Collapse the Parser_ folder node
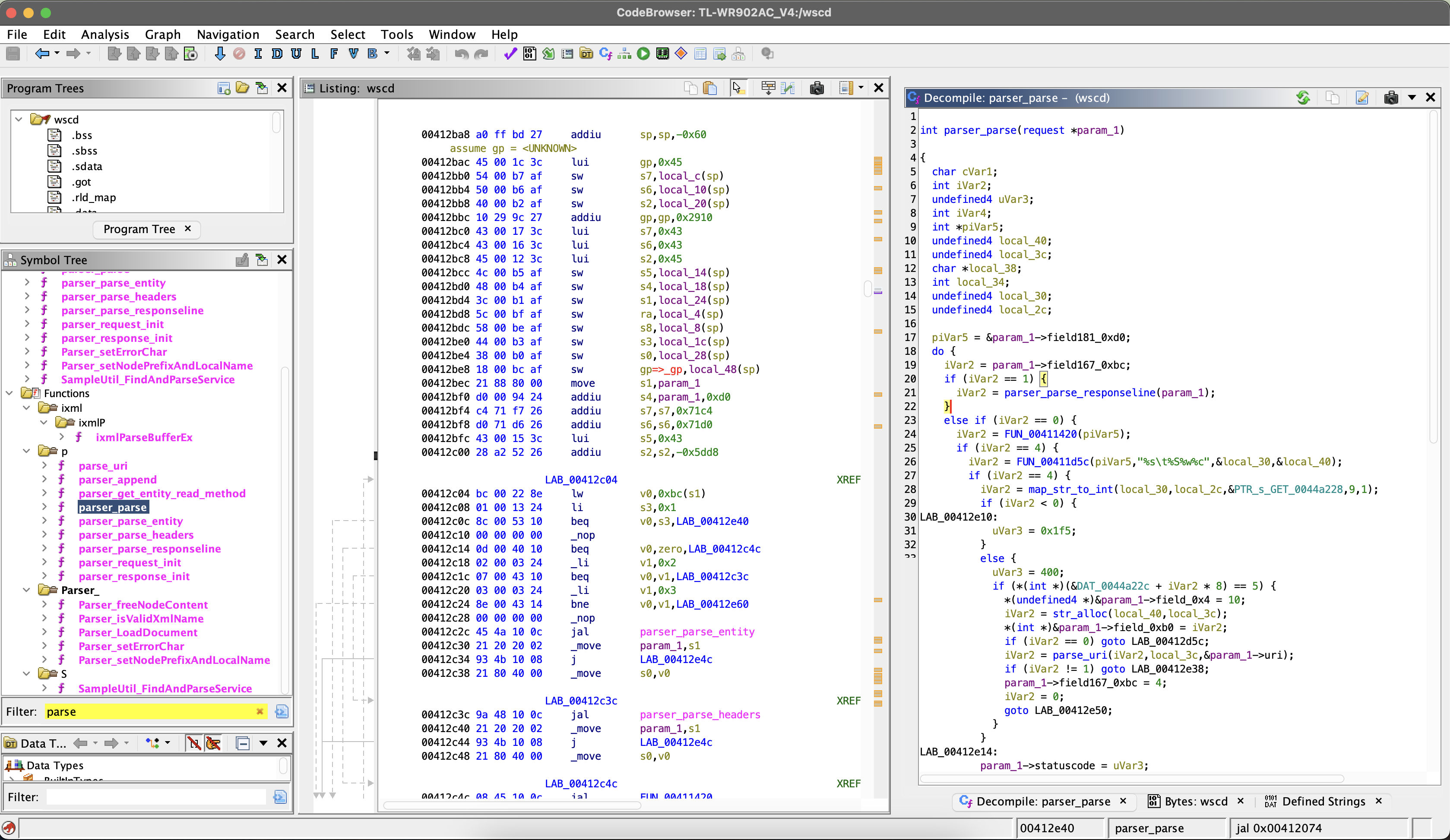Viewport: 1450px width, 840px height. tap(26, 590)
